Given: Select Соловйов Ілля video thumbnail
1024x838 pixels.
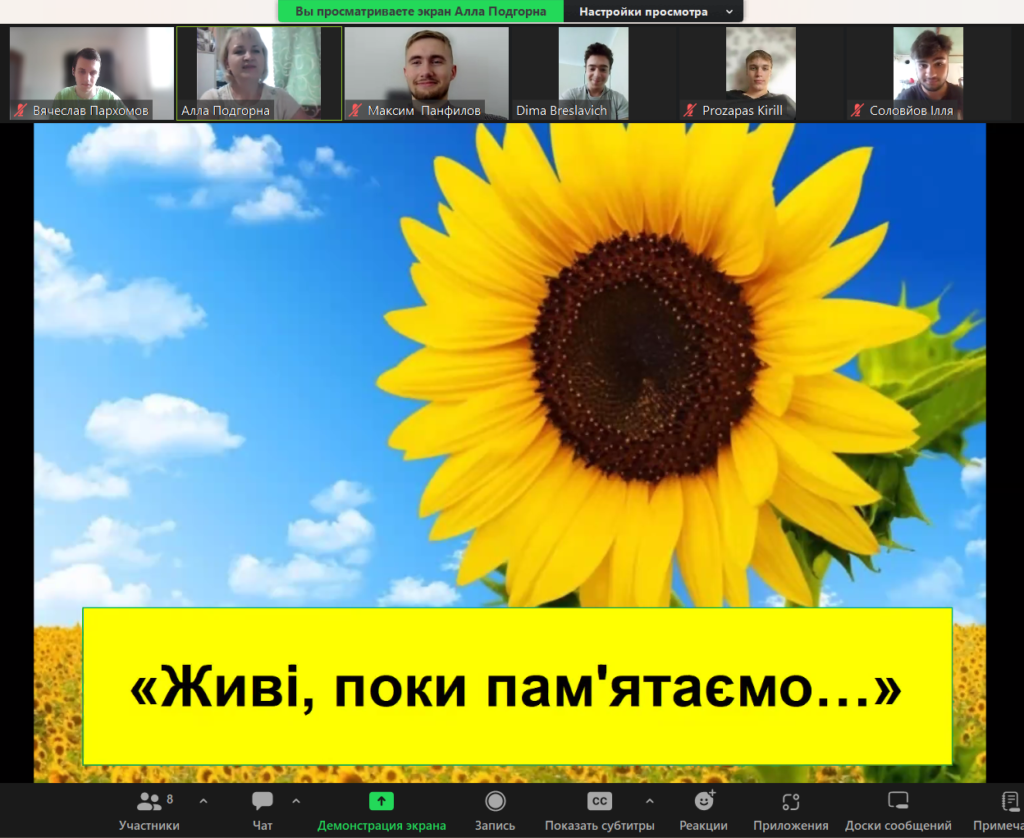Looking at the screenshot, I should (928, 73).
